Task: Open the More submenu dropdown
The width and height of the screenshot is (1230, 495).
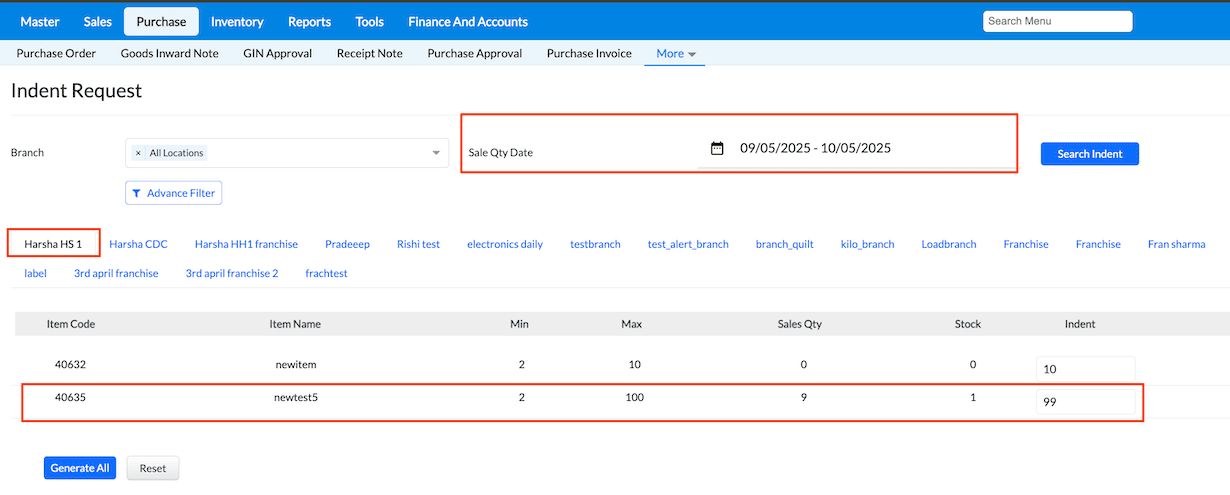Action: pyautogui.click(x=677, y=53)
